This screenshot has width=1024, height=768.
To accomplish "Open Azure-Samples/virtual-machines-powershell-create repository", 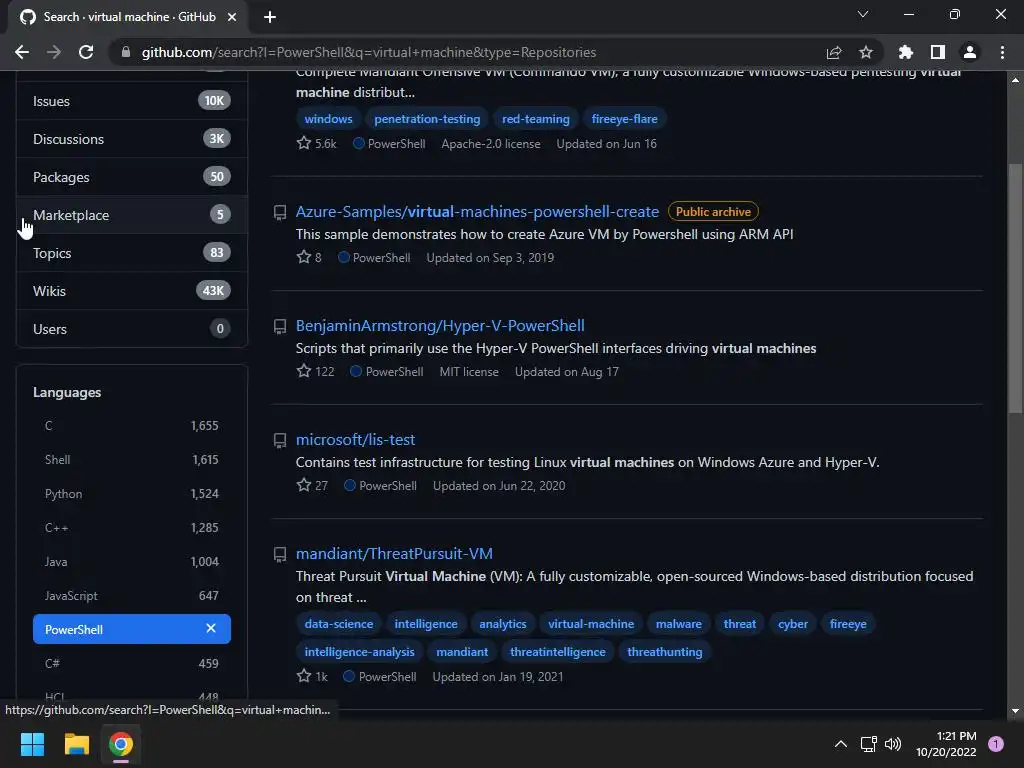I will pos(477,212).
